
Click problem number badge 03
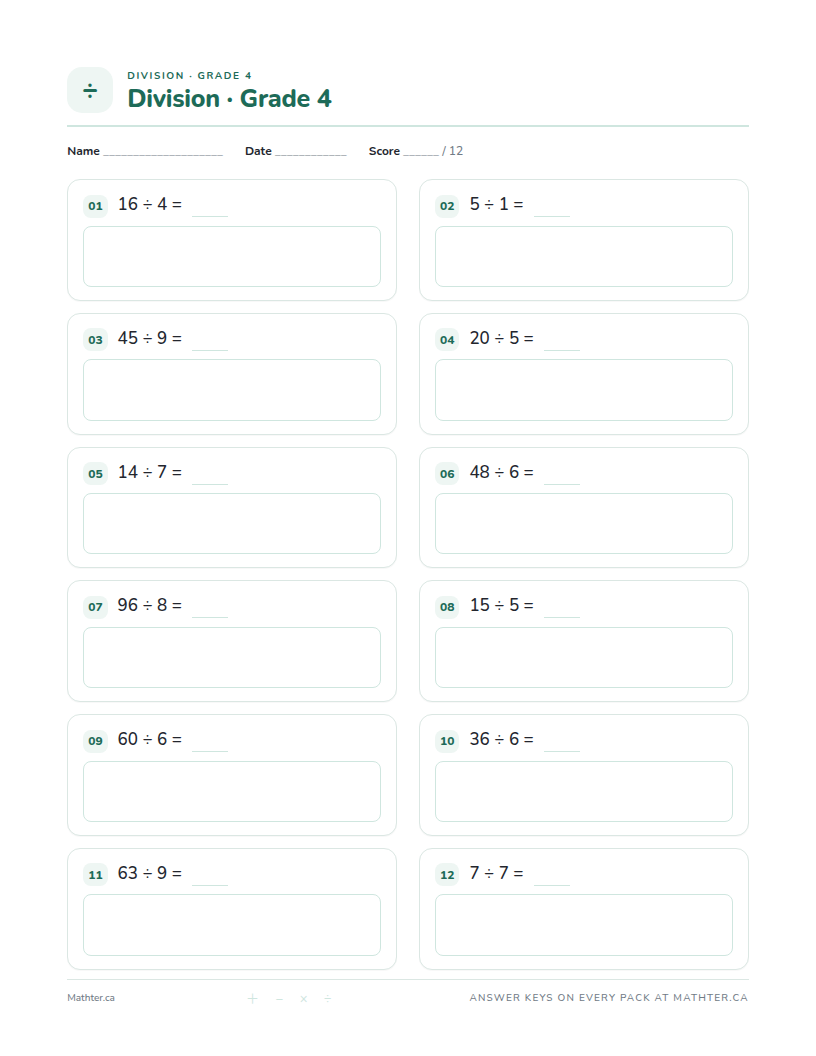point(96,339)
